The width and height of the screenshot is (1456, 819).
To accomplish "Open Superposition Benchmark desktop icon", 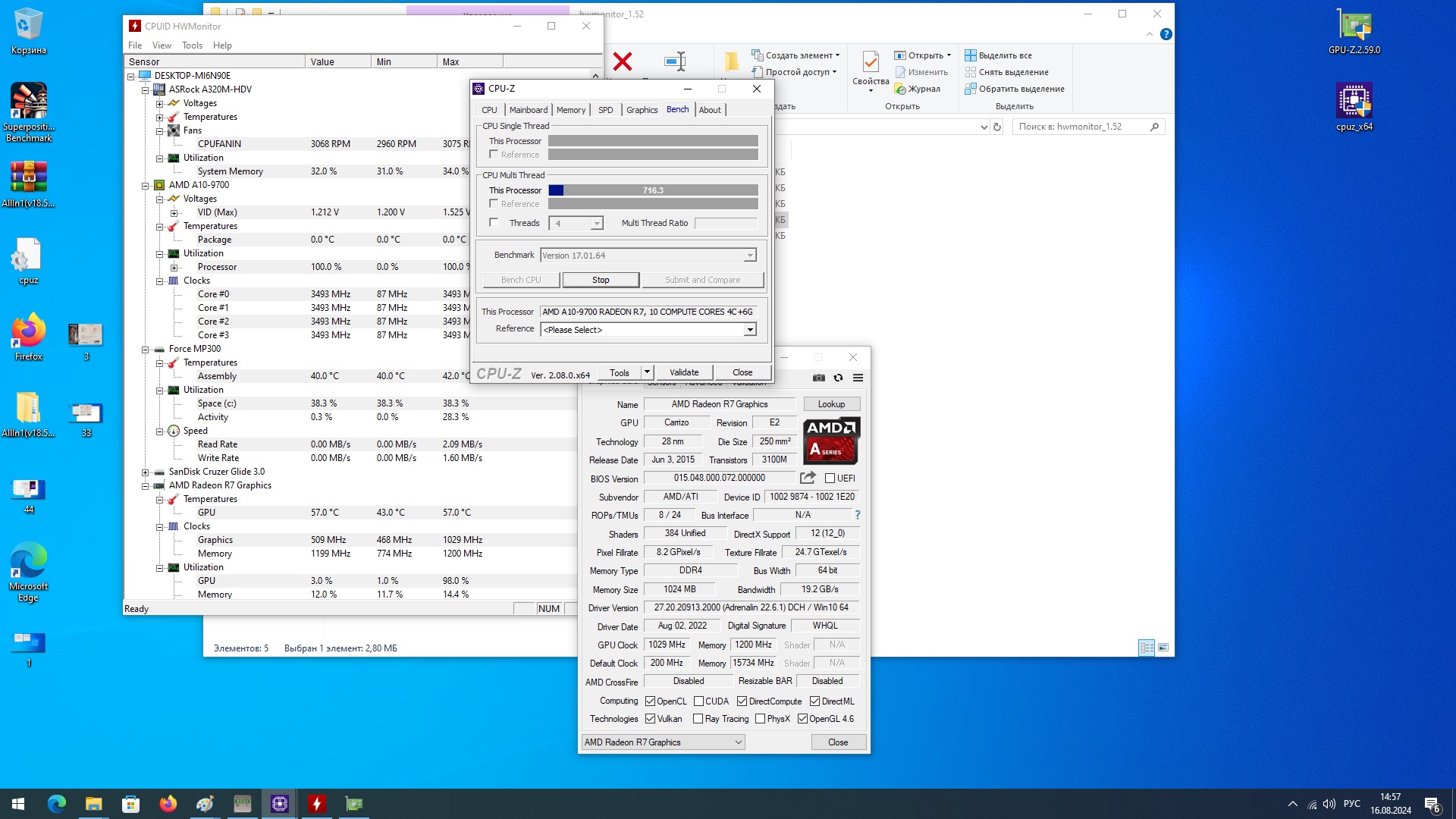I will pyautogui.click(x=29, y=102).
